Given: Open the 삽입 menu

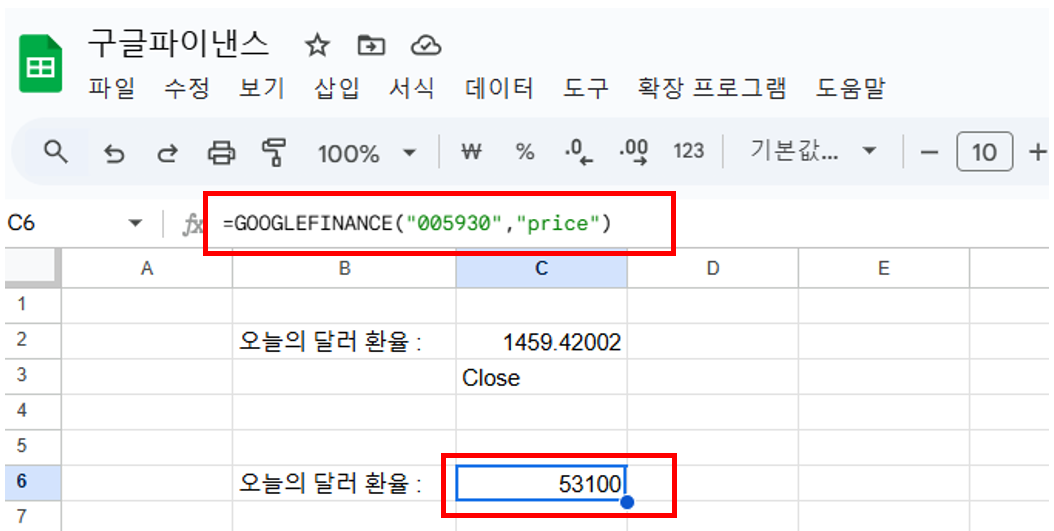Looking at the screenshot, I should click(x=337, y=88).
